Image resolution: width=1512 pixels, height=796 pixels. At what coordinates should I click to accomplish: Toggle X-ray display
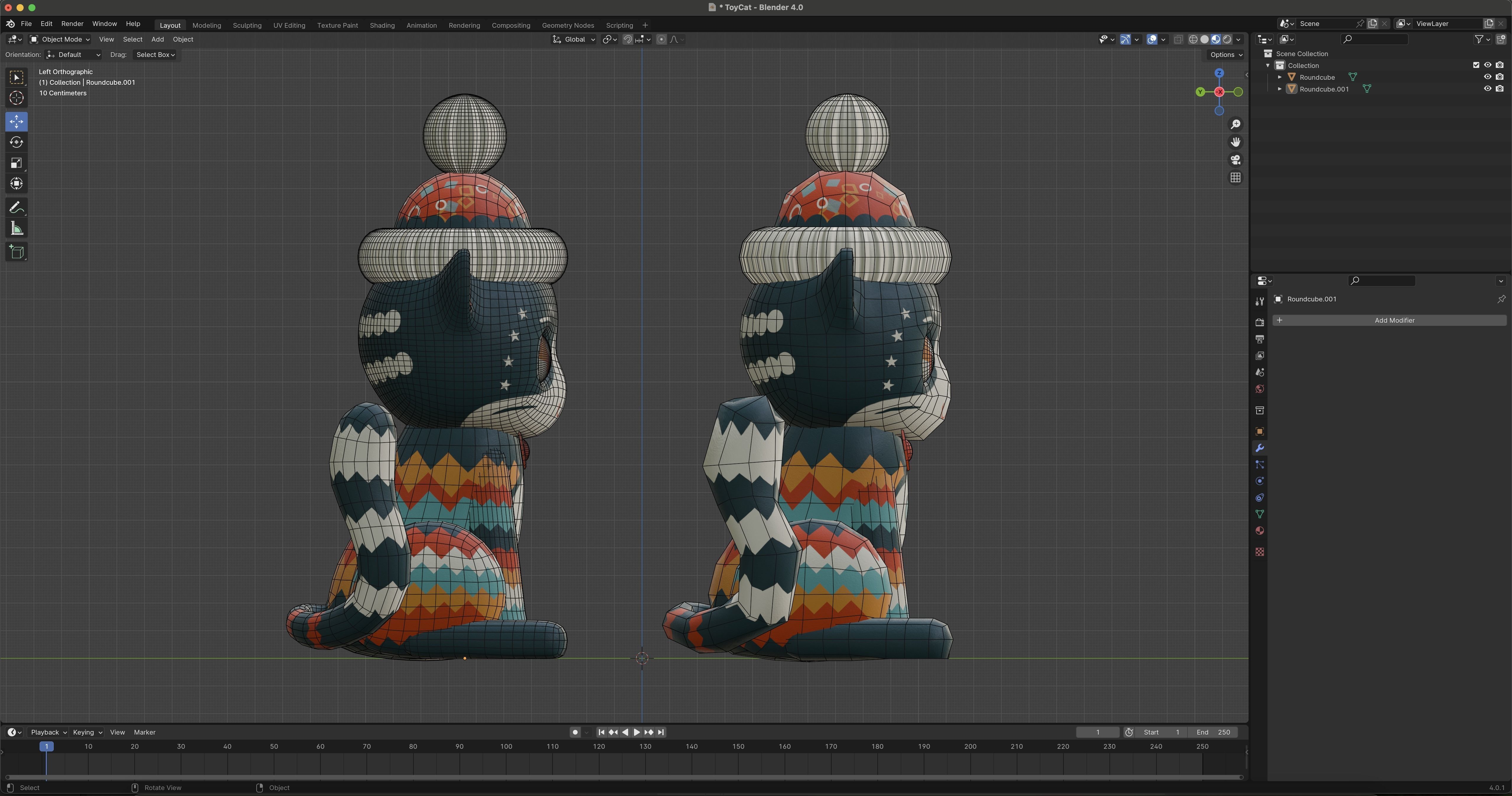1178,39
